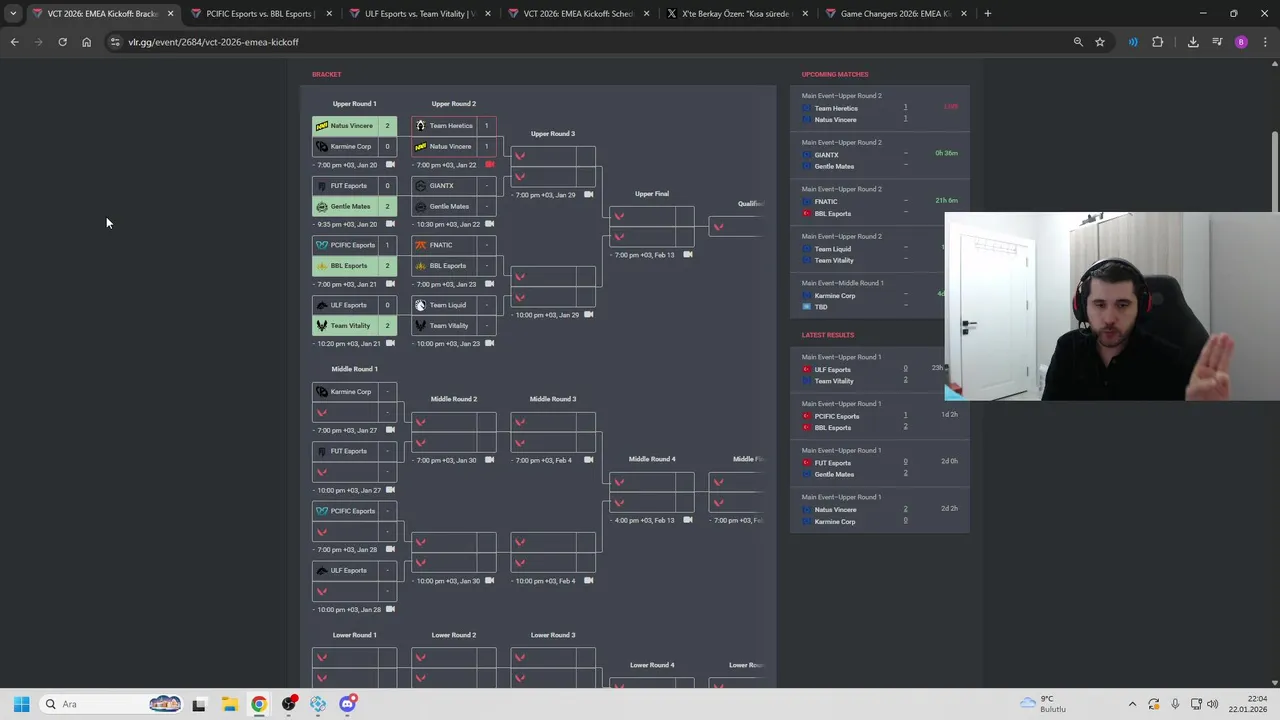1280x720 pixels.
Task: Click the video icon beside the Upper Final Feb 13 time
Action: tap(687, 255)
